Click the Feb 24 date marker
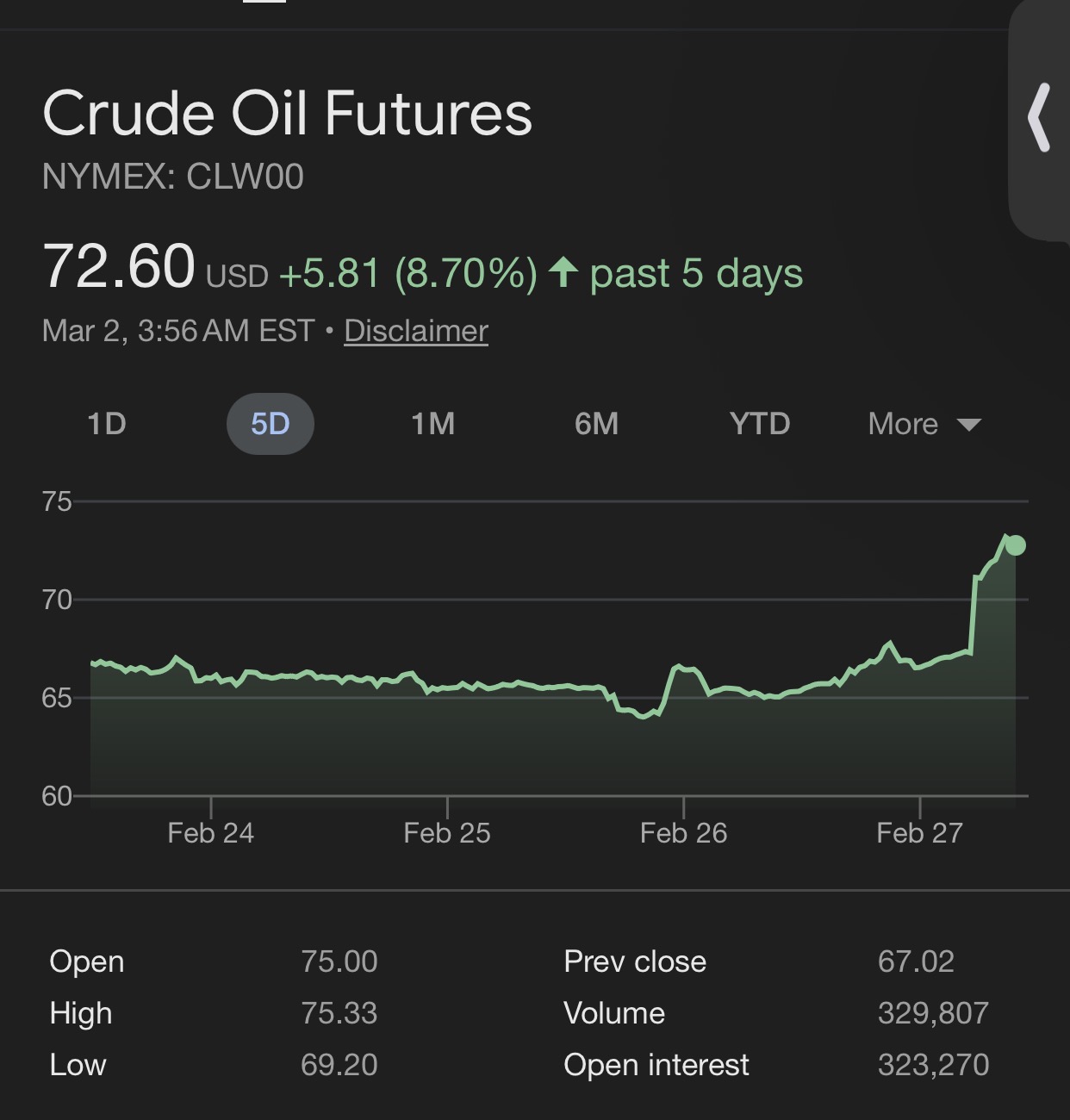1070x1120 pixels. point(211,832)
